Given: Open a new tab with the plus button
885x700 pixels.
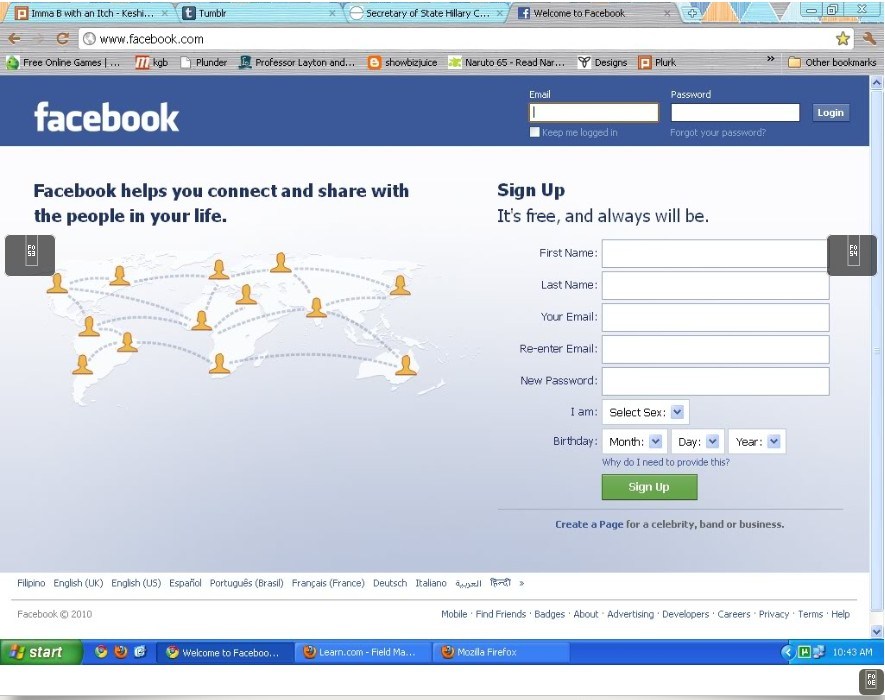Looking at the screenshot, I should tap(692, 14).
